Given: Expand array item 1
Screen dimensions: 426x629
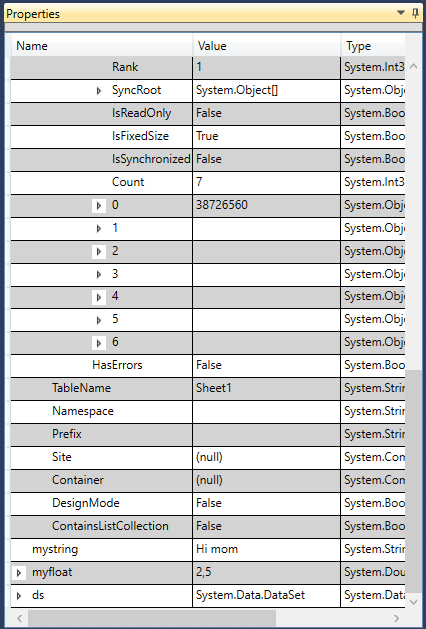Looking at the screenshot, I should tap(99, 229).
